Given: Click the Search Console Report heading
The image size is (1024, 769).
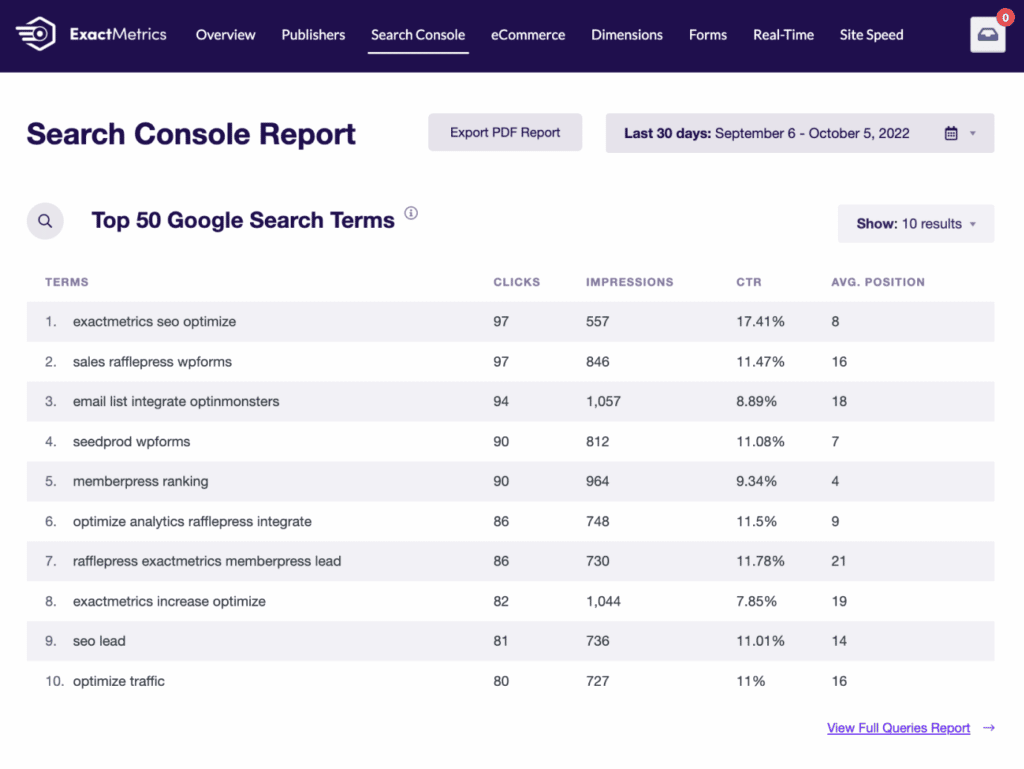Looking at the screenshot, I should tap(191, 134).
